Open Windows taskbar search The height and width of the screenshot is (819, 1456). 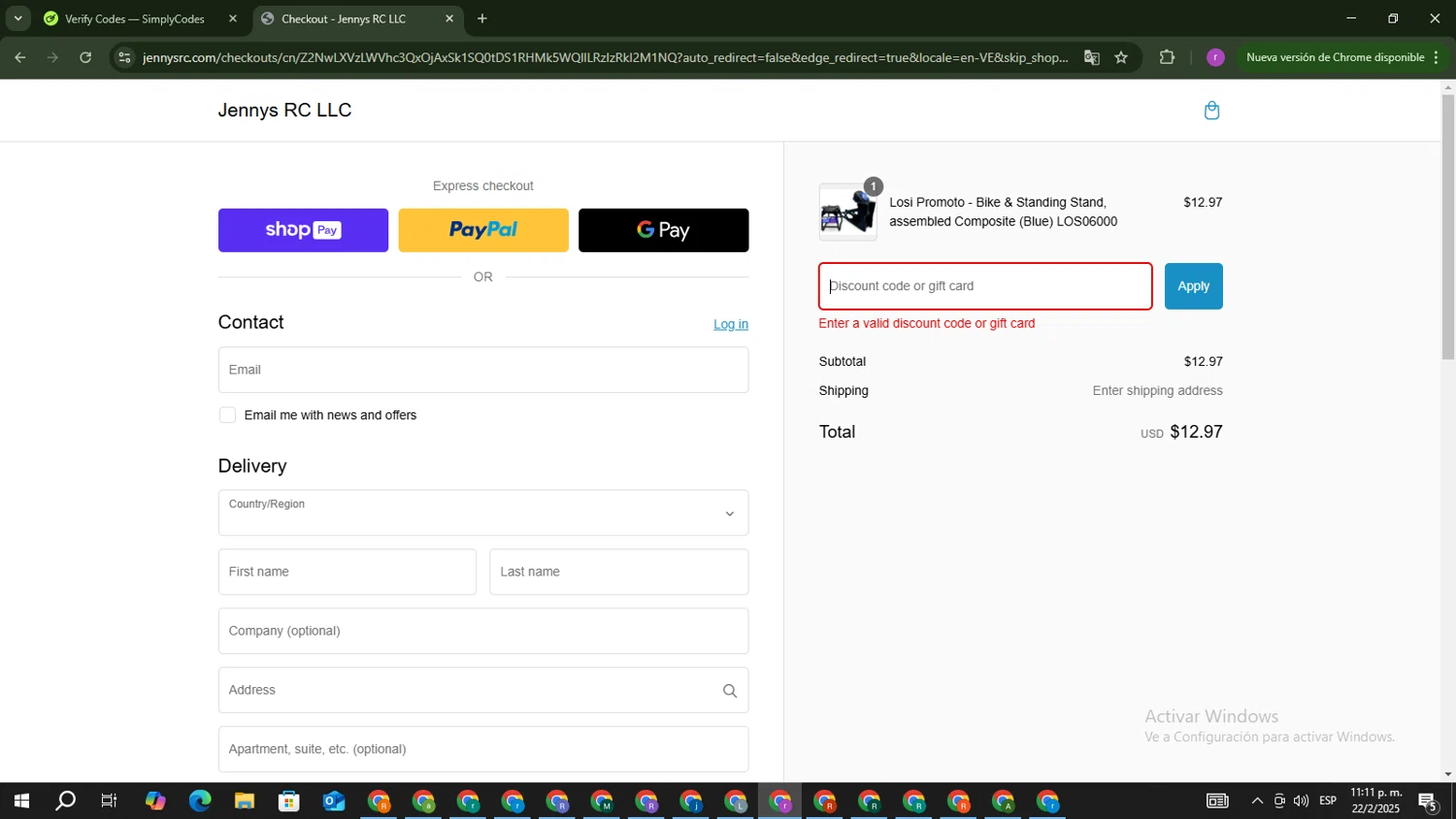click(65, 802)
